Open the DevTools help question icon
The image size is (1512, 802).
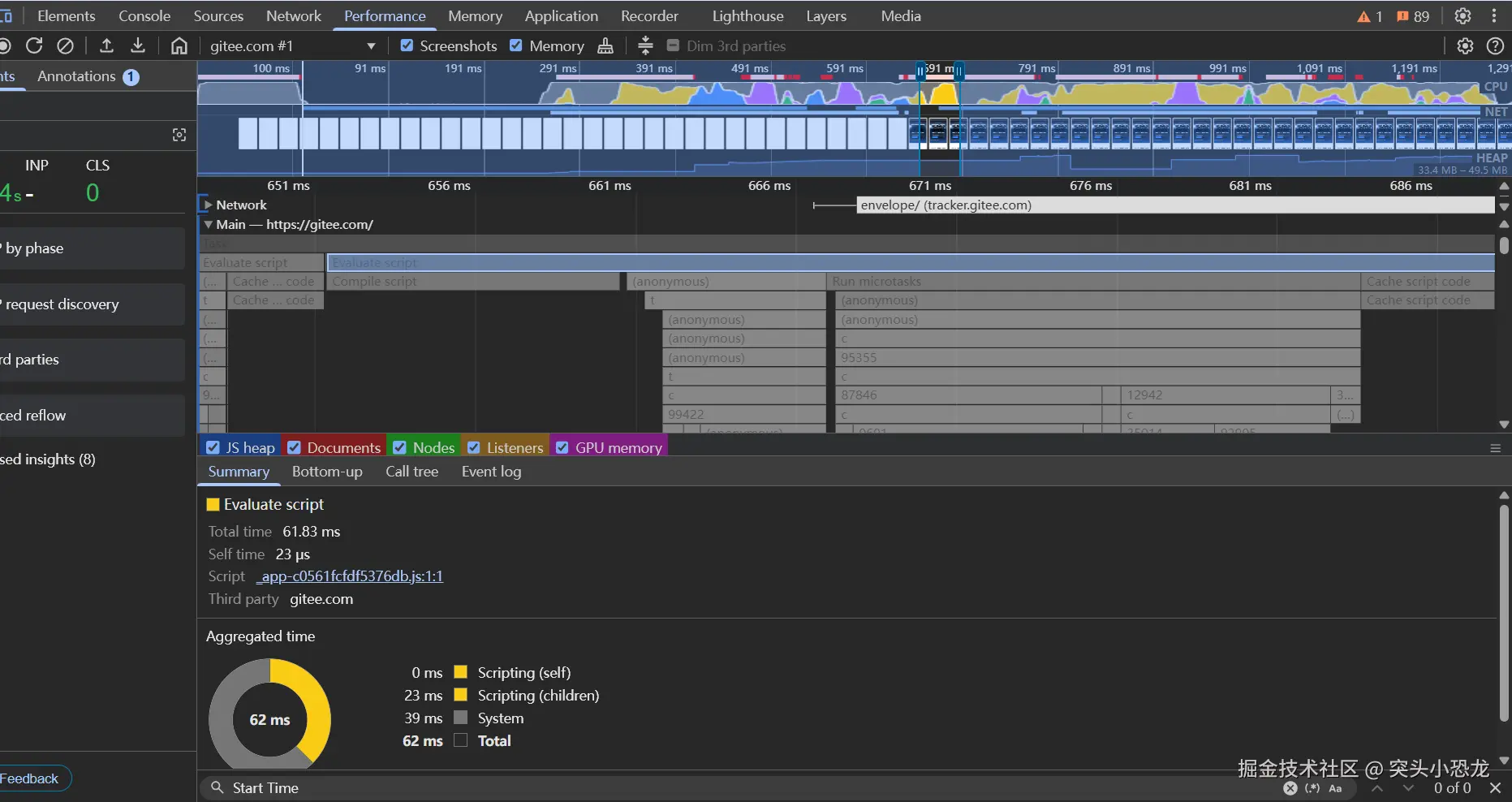[x=1495, y=46]
